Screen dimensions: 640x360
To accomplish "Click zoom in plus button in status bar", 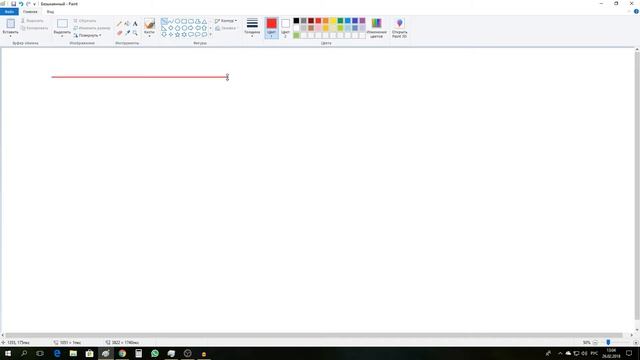I will 636,342.
